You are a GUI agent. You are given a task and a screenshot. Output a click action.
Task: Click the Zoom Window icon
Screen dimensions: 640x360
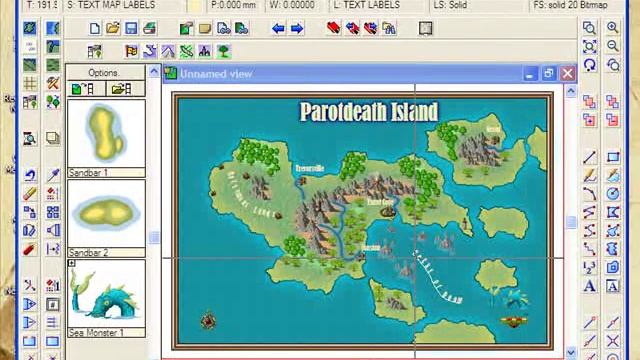[x=589, y=28]
